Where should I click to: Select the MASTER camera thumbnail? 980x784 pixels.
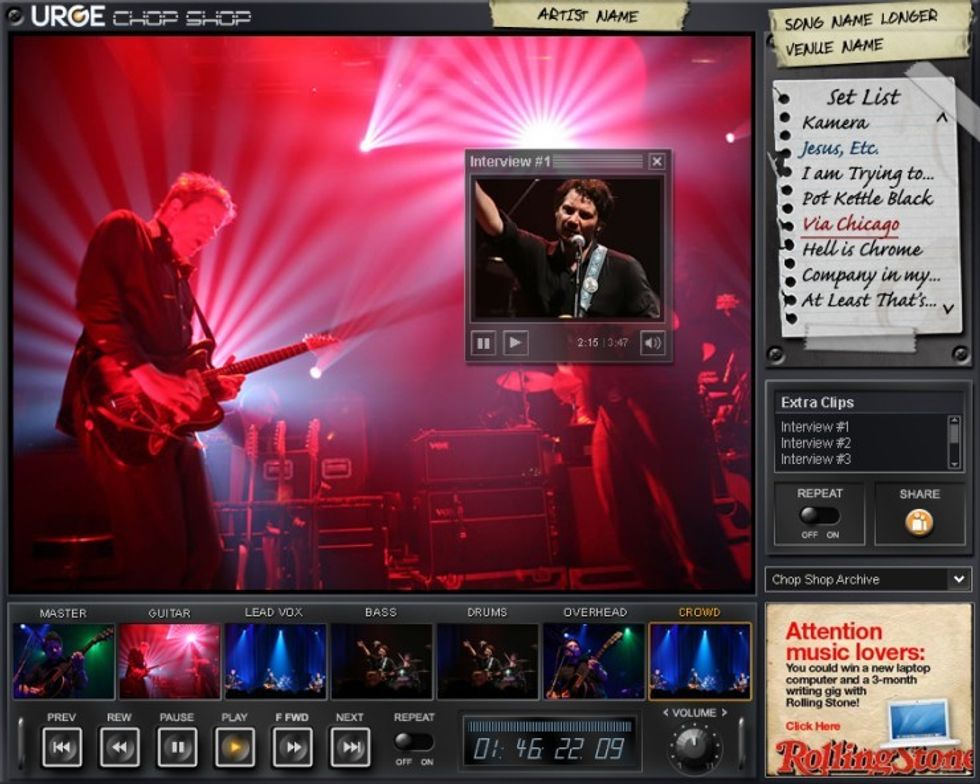[x=64, y=661]
